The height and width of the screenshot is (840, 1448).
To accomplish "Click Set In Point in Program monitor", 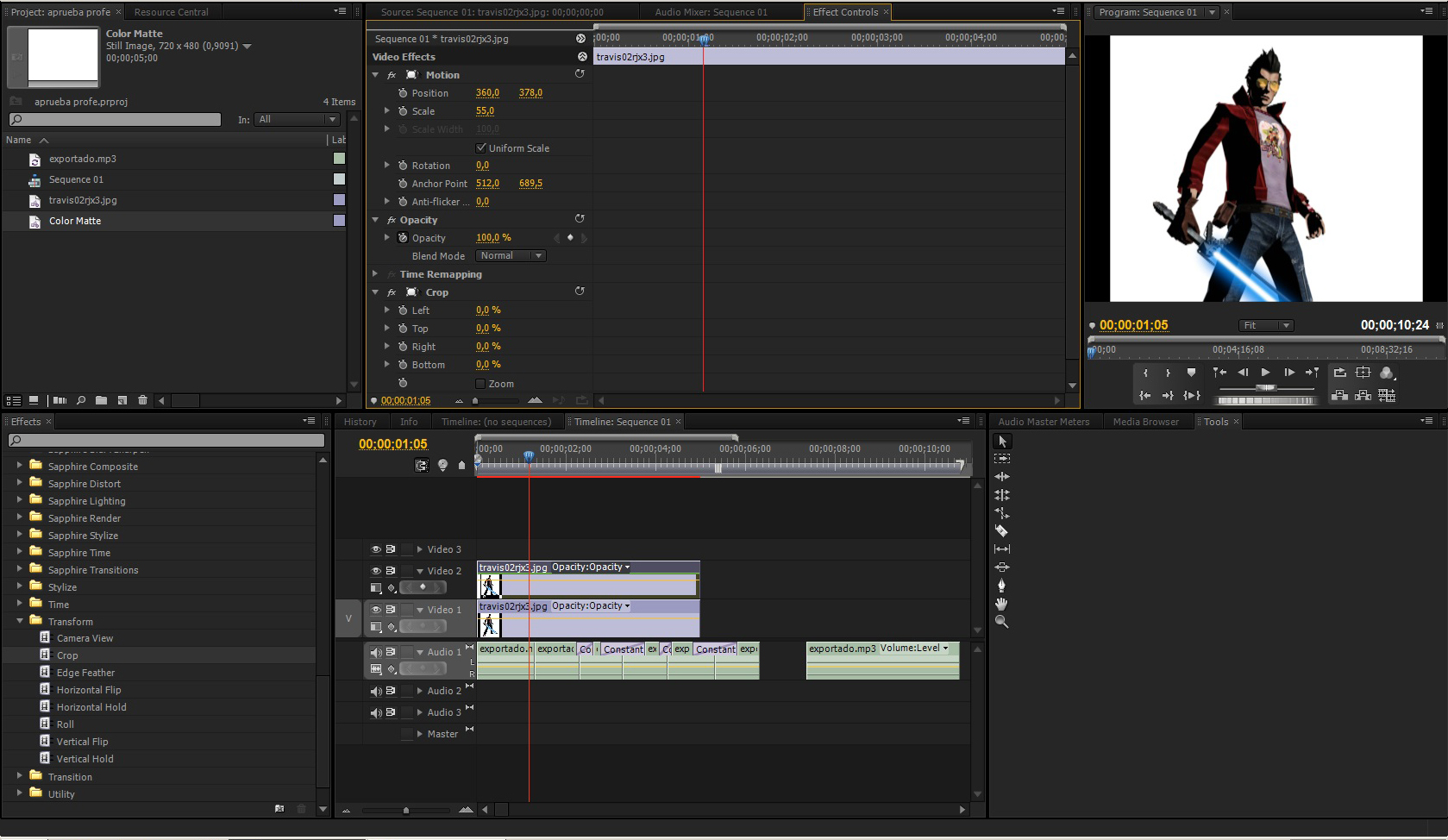I will [x=1145, y=373].
